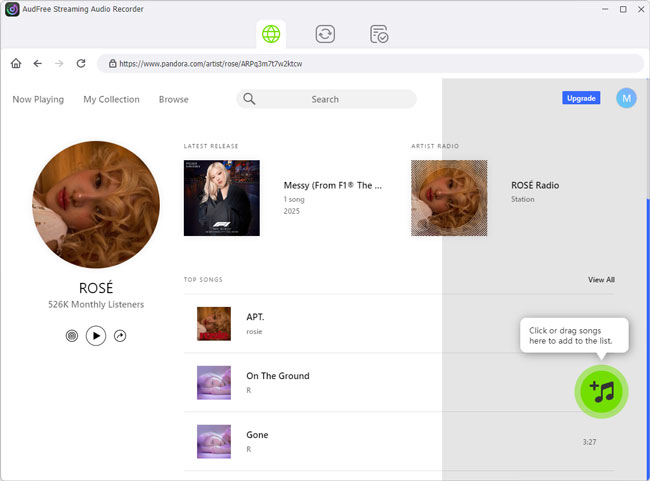Open the Browse menu item
This screenshot has height=481, width=650.
174,100
